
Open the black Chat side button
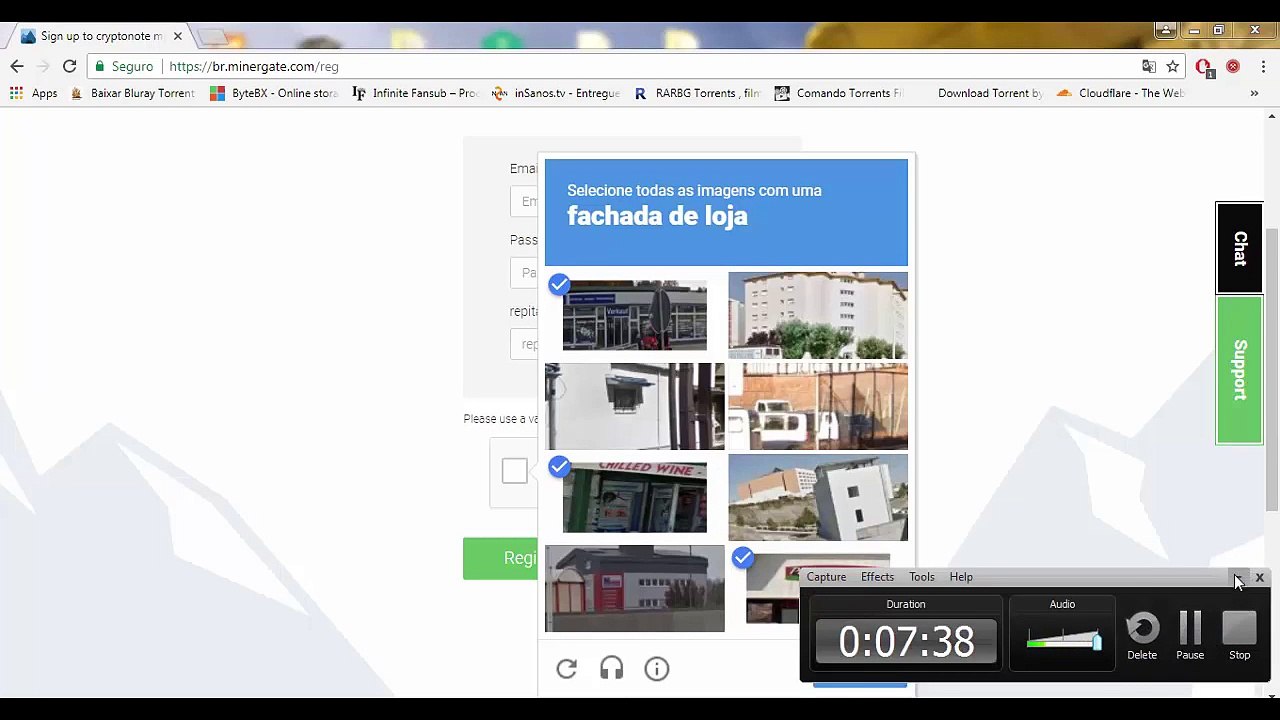pos(1239,248)
